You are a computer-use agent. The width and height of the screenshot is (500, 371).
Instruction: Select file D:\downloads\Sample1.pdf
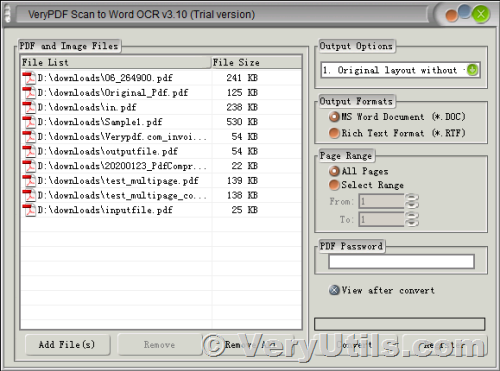tap(100, 122)
